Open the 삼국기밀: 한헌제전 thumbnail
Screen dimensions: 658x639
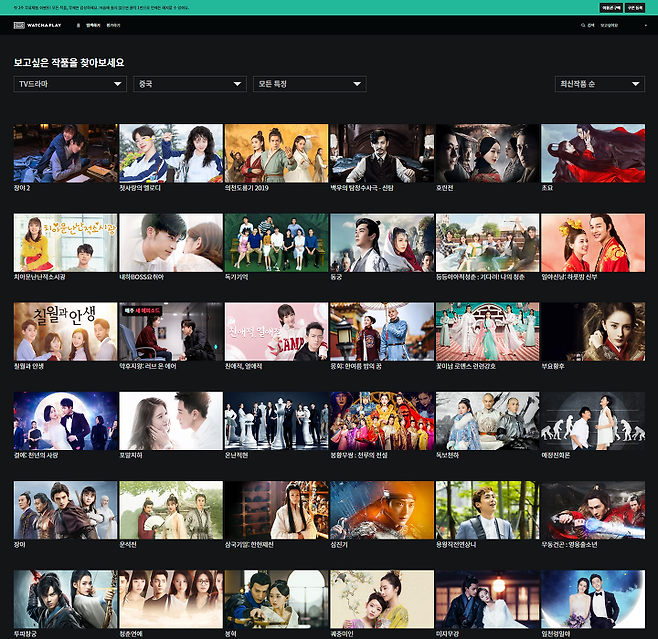pos(276,510)
